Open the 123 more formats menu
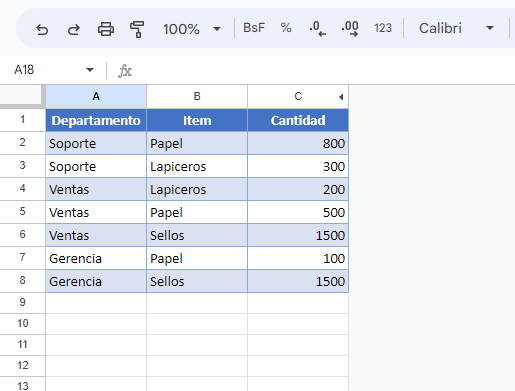515x391 pixels. click(383, 28)
